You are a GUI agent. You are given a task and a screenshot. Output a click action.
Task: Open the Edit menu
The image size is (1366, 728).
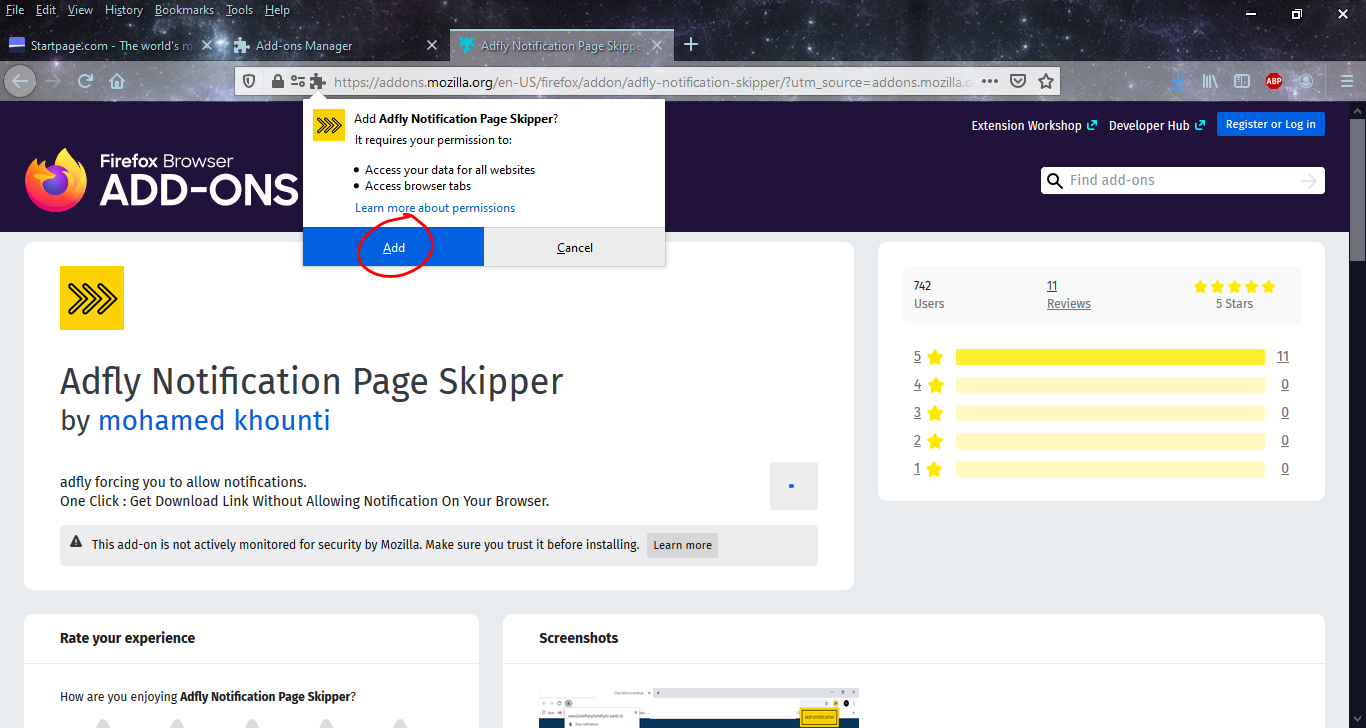point(46,10)
